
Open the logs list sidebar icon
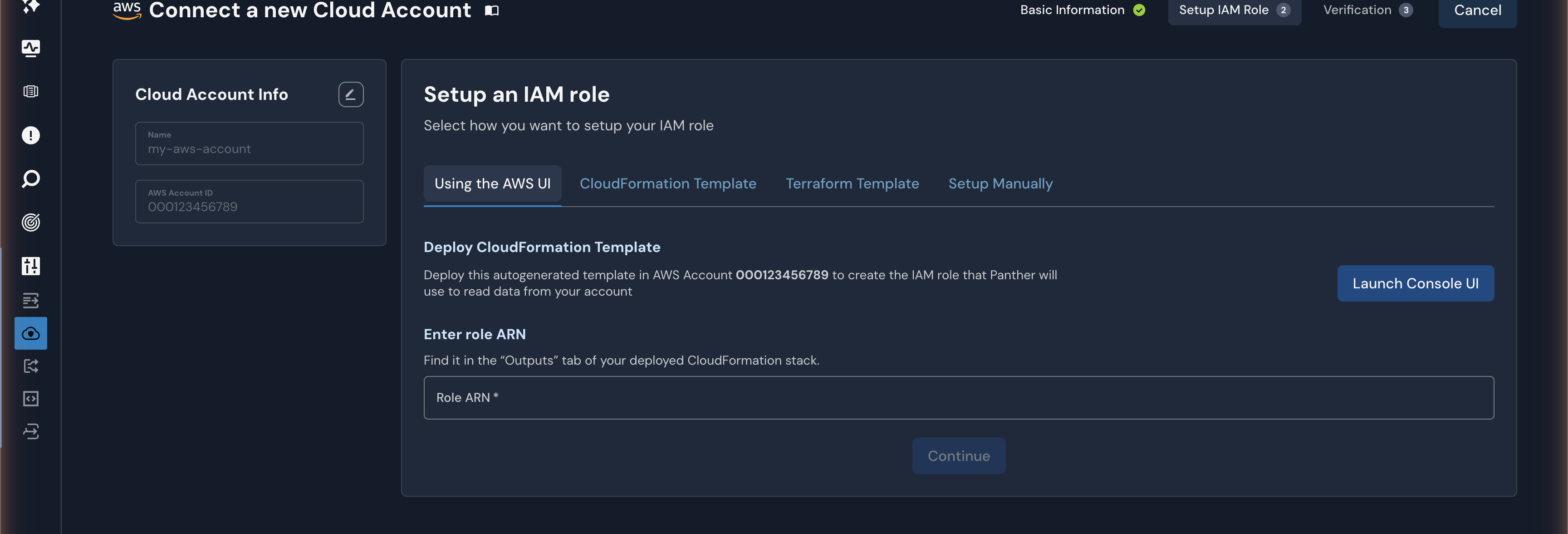[x=30, y=91]
